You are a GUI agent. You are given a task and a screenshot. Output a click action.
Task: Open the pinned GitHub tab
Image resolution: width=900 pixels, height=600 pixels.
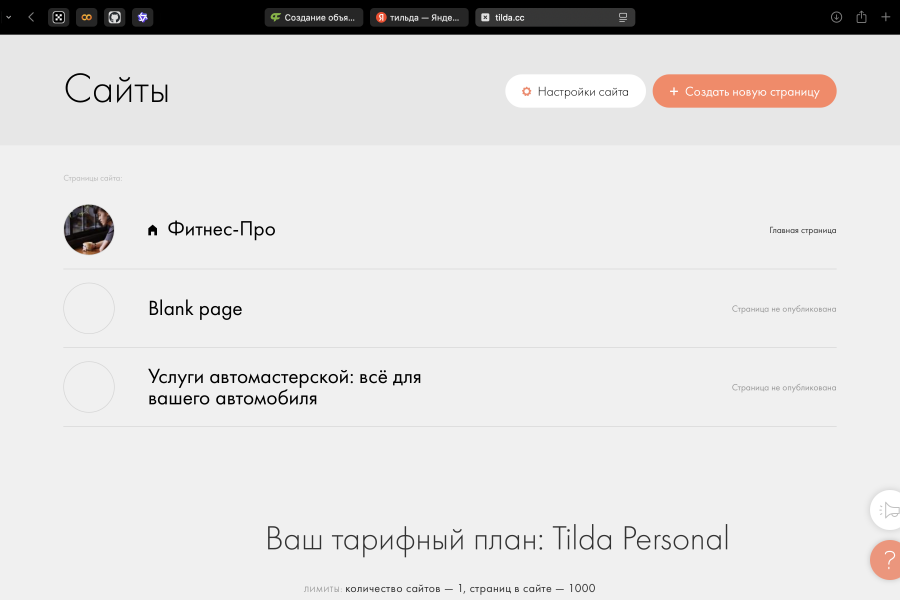(x=115, y=17)
